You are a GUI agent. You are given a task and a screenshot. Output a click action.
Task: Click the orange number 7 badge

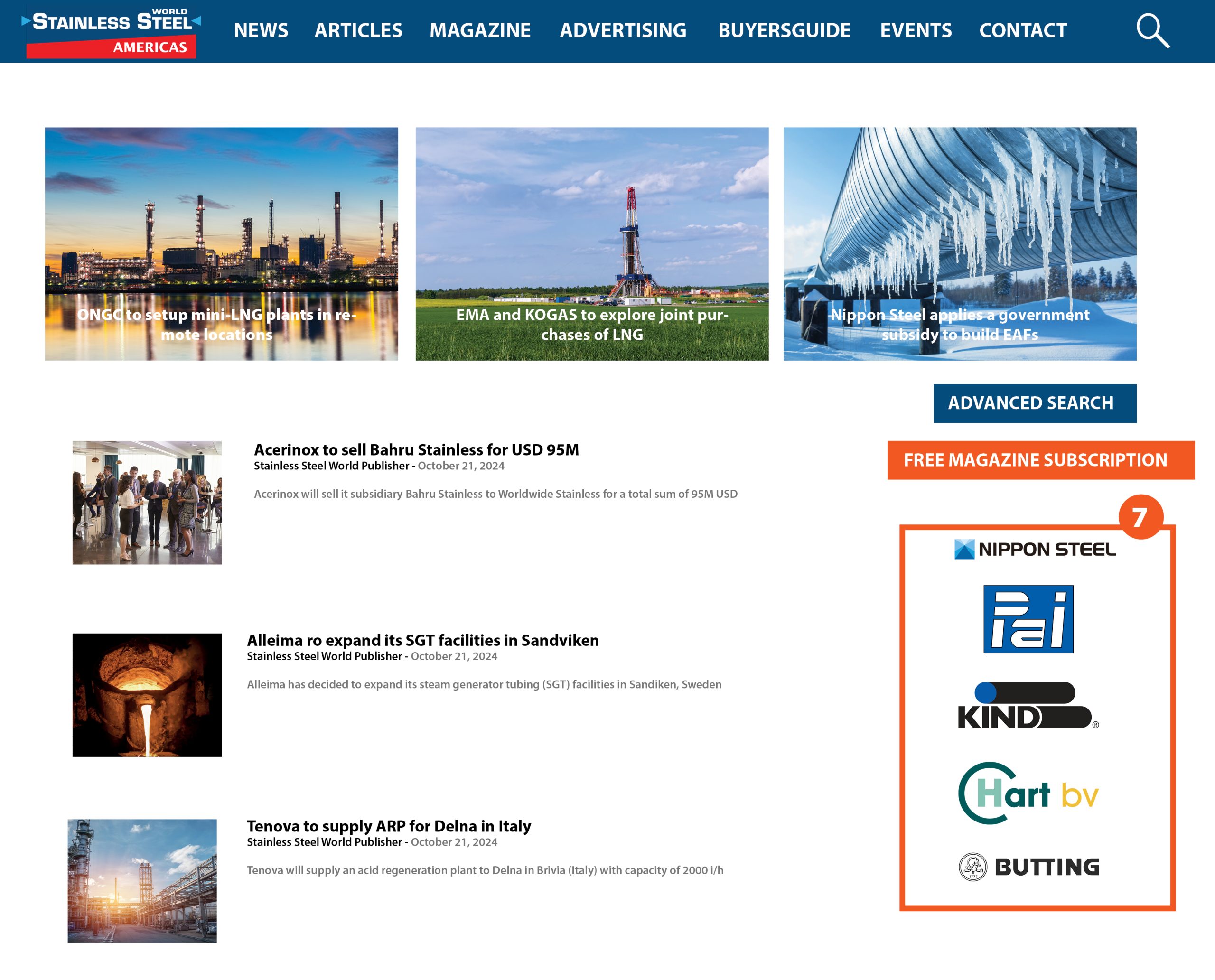(x=1140, y=516)
